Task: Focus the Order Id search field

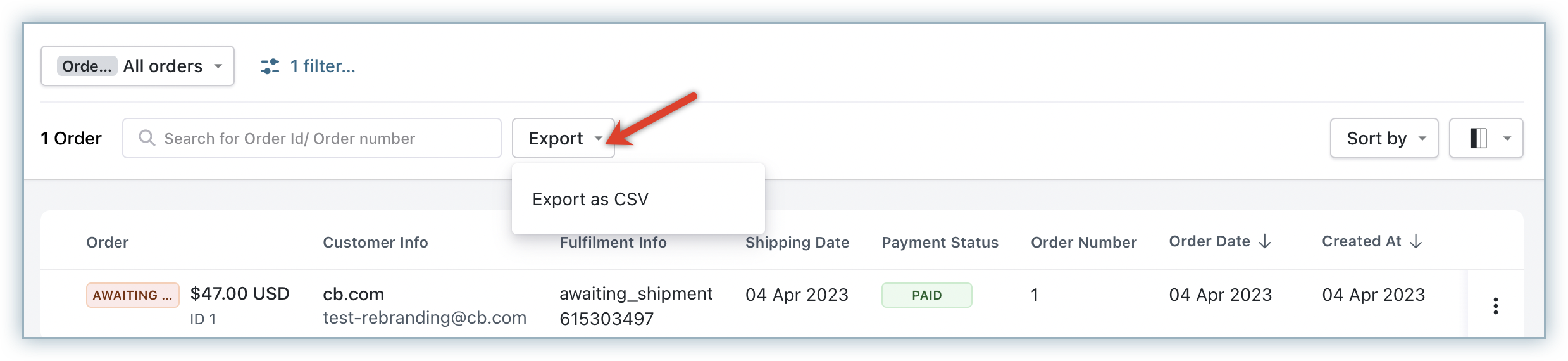Action: (323, 138)
